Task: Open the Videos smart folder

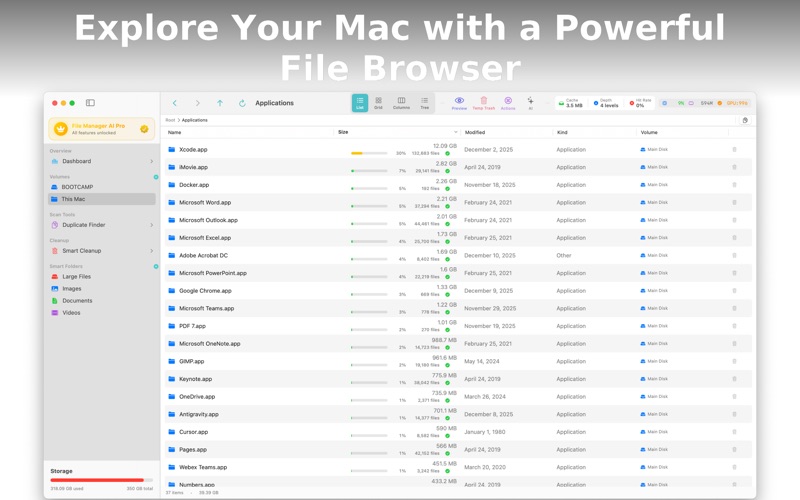Action: tap(102, 313)
